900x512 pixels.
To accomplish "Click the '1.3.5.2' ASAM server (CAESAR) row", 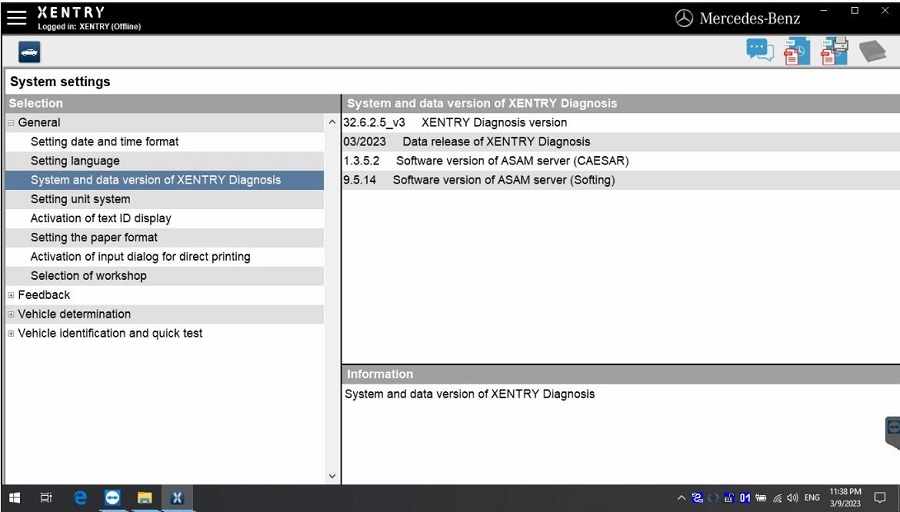I will point(621,161).
